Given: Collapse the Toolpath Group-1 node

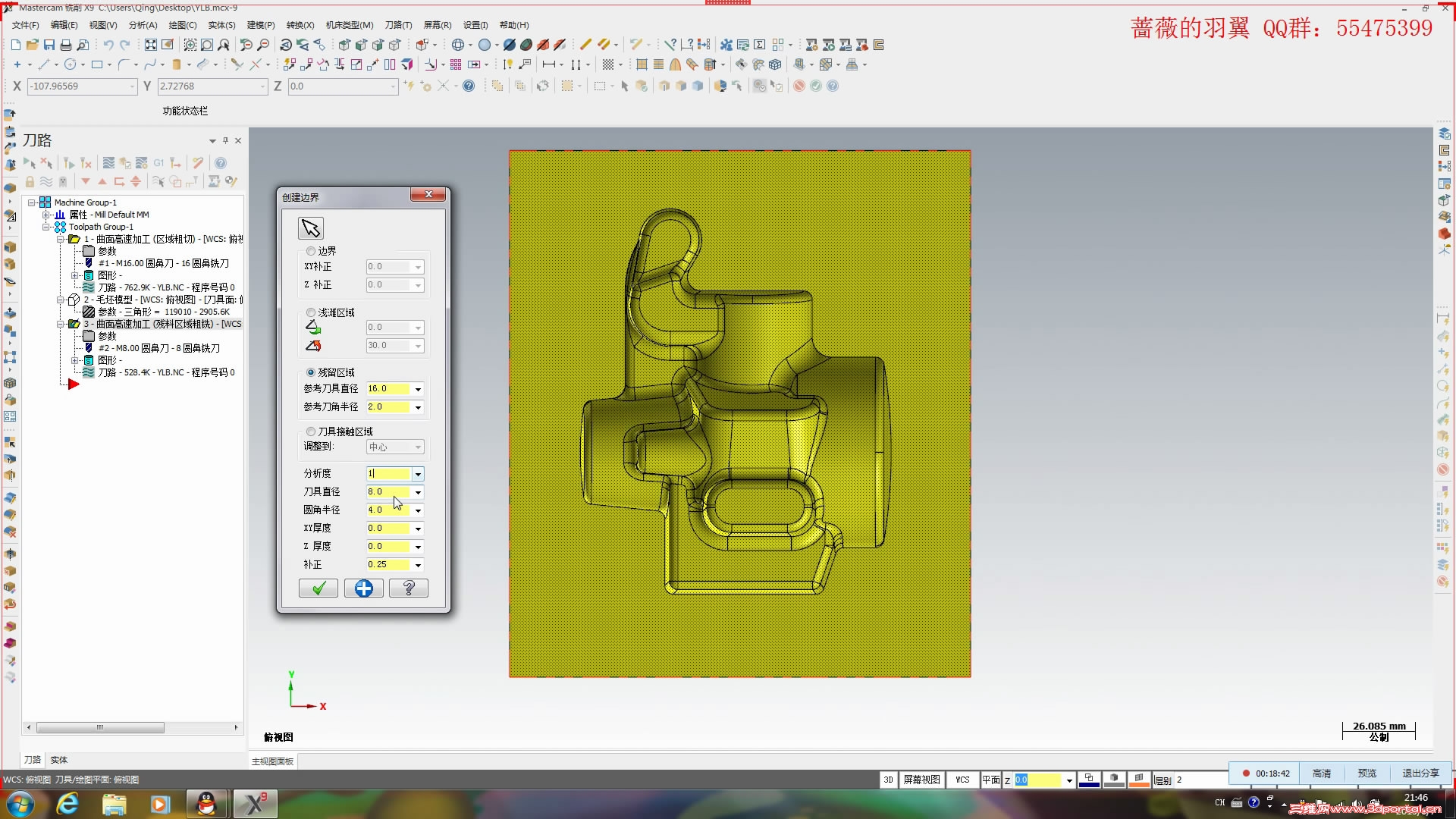Looking at the screenshot, I should click(45, 227).
